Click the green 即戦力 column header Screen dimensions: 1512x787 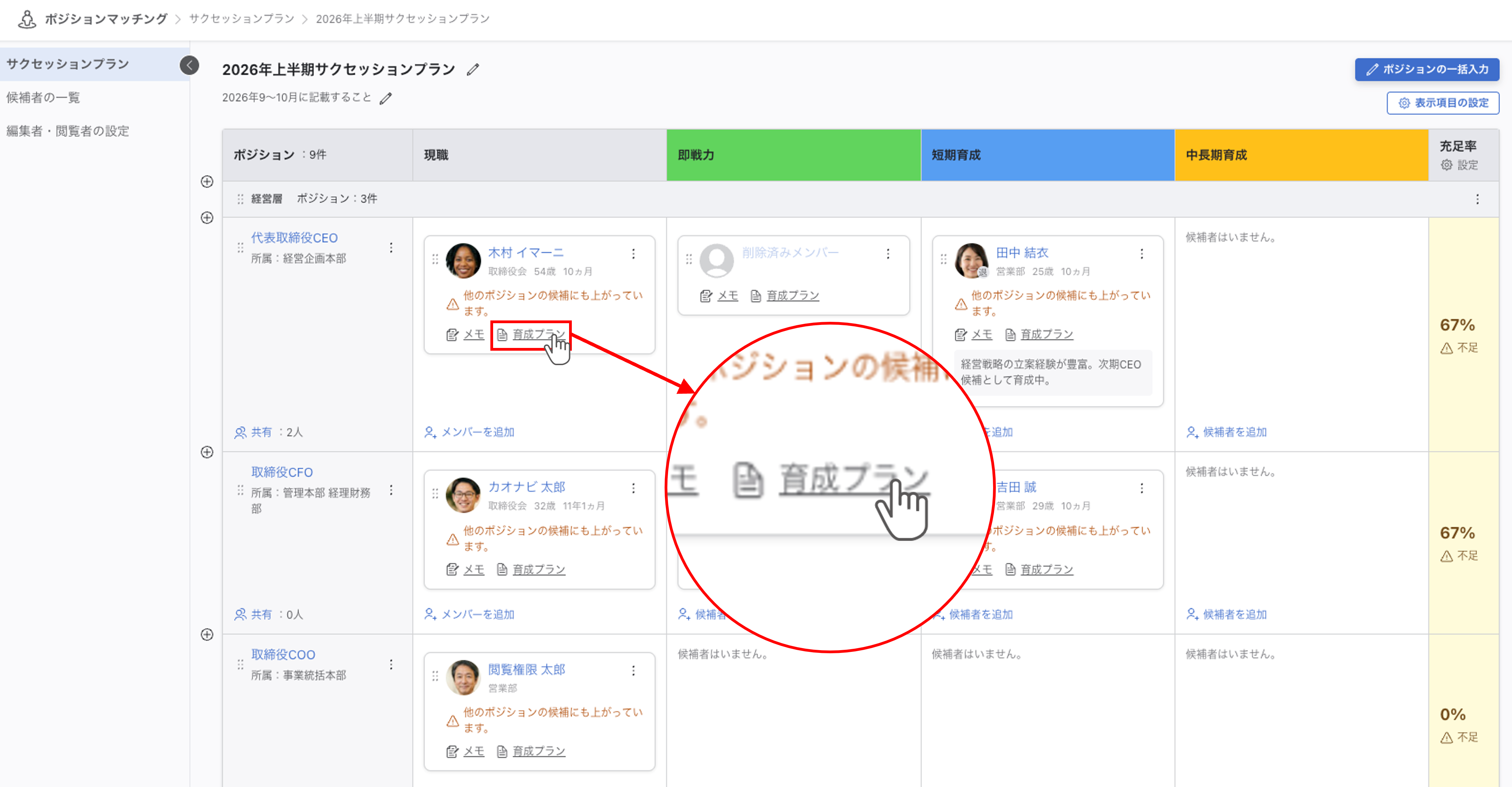point(793,155)
